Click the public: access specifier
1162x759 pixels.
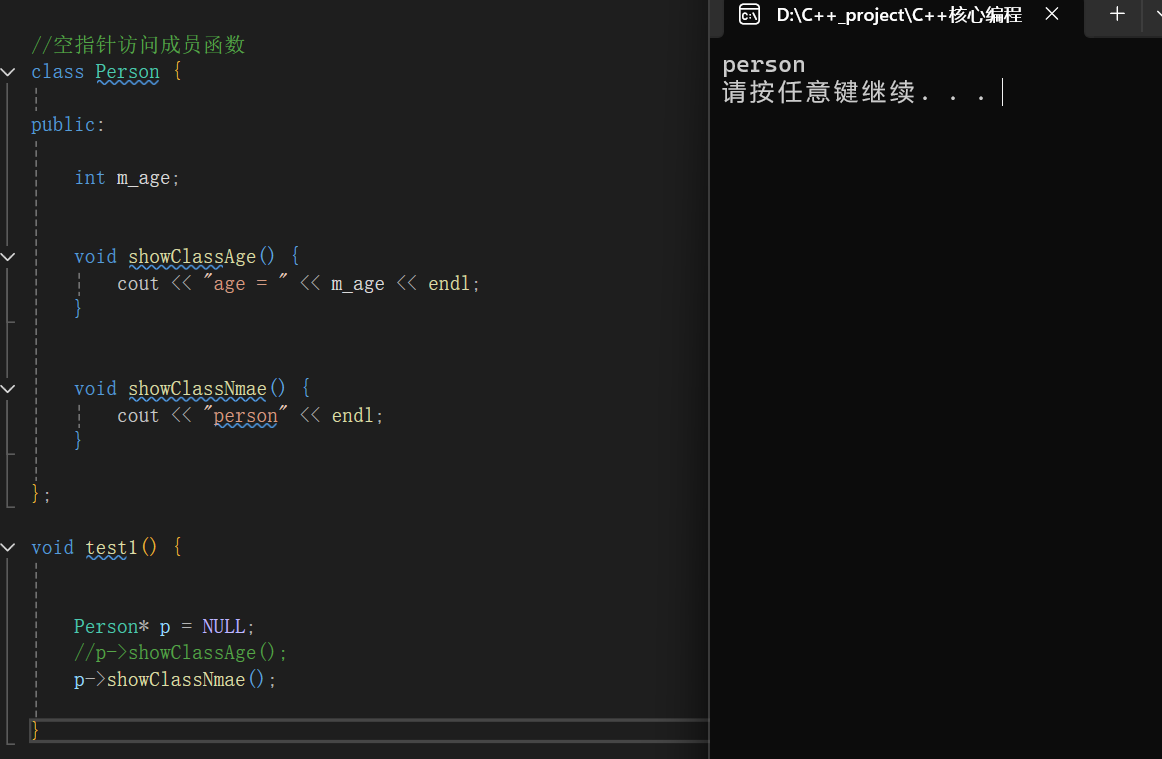(68, 125)
